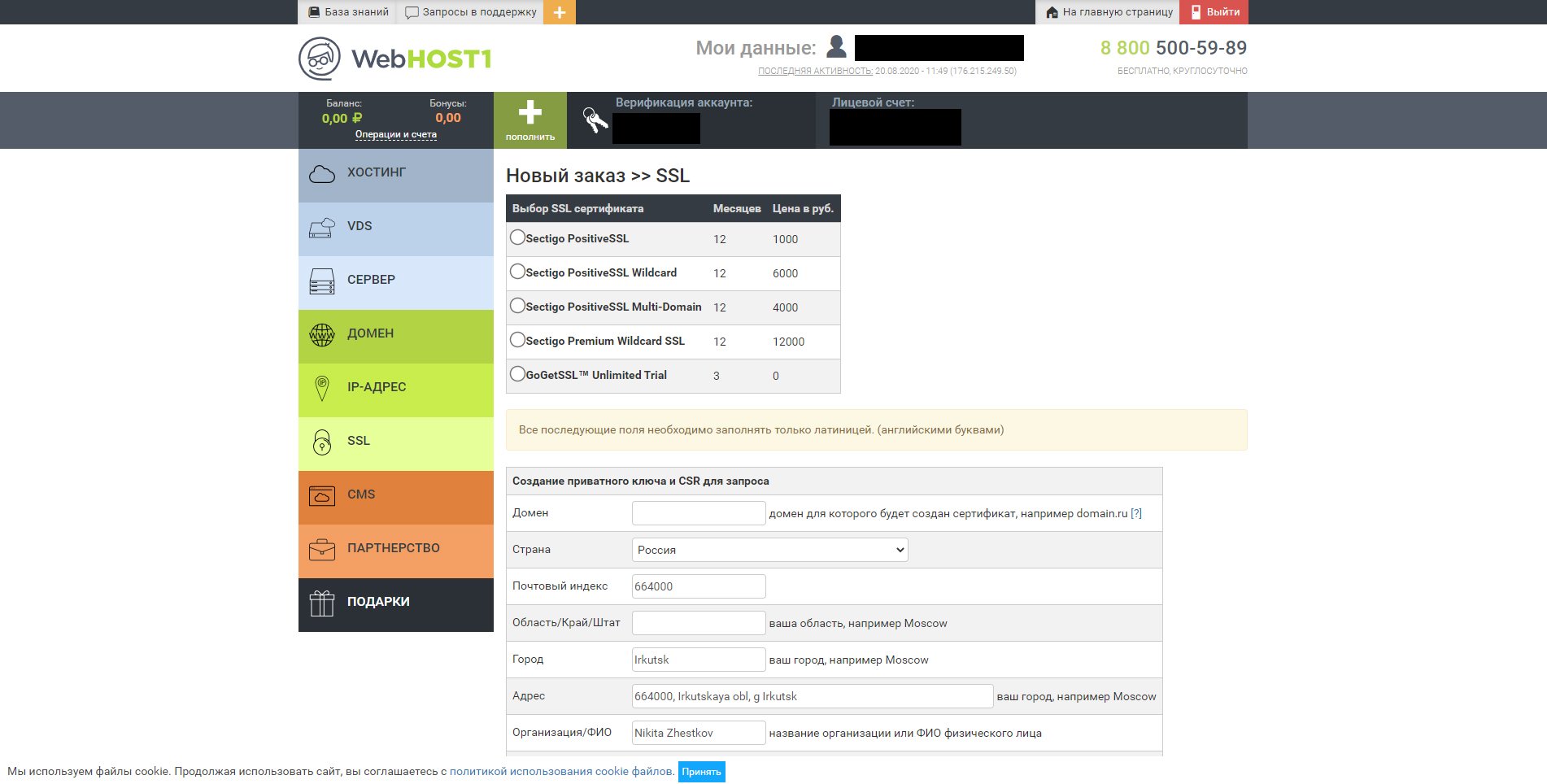Viewport: 1547px width, 784px height.
Task: Click Последняя активность link
Action: (x=815, y=71)
